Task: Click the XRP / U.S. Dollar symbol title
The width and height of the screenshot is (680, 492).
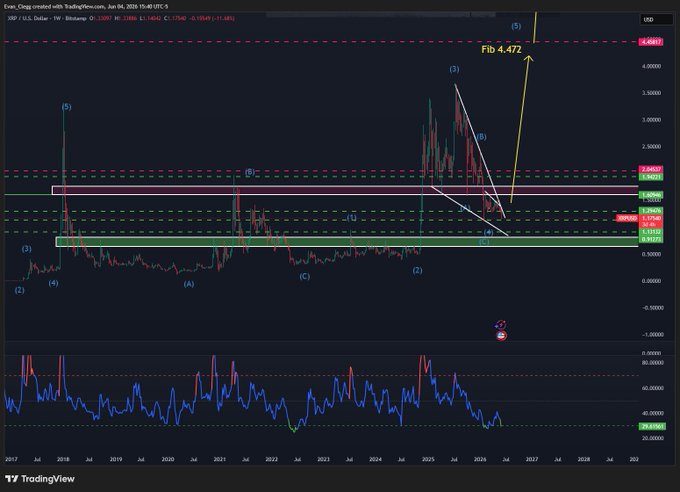Action: click(28, 19)
